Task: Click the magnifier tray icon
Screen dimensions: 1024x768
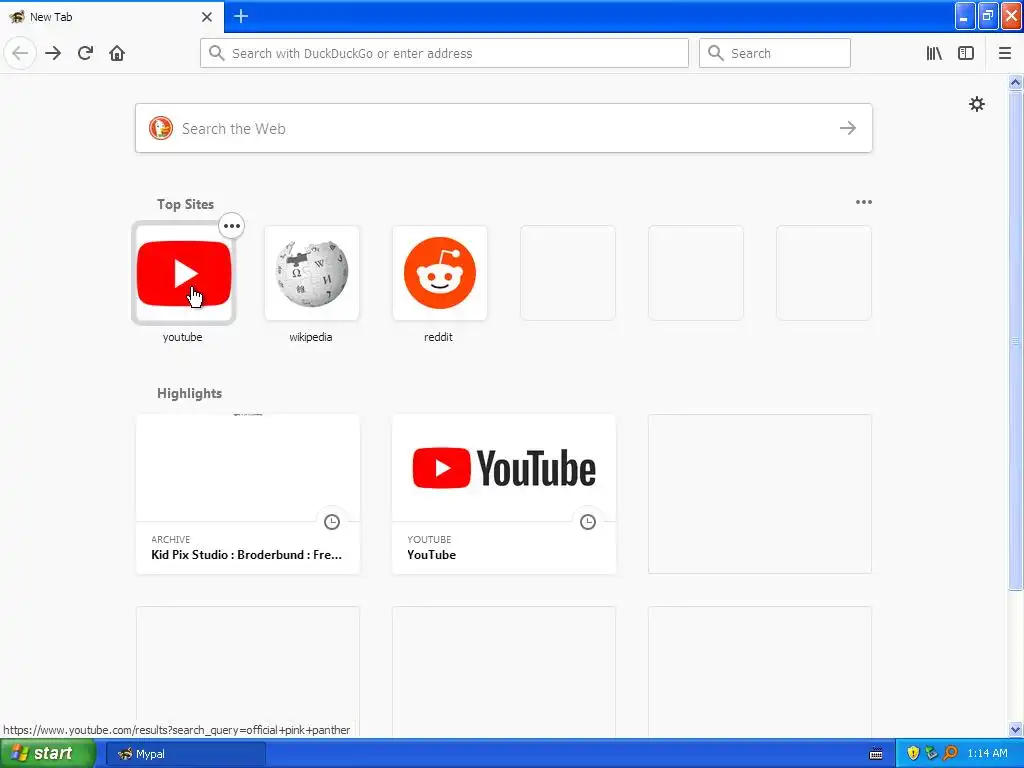Action: pos(950,753)
